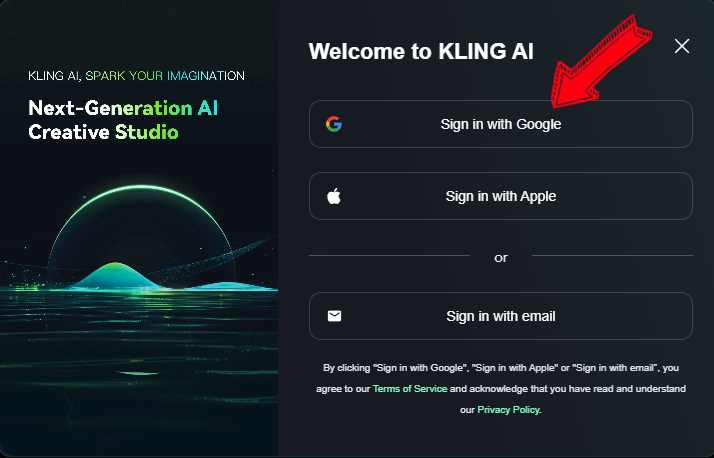The height and width of the screenshot is (458, 714).
Task: Click the agreement disclaimer paragraph text
Action: 501,389
